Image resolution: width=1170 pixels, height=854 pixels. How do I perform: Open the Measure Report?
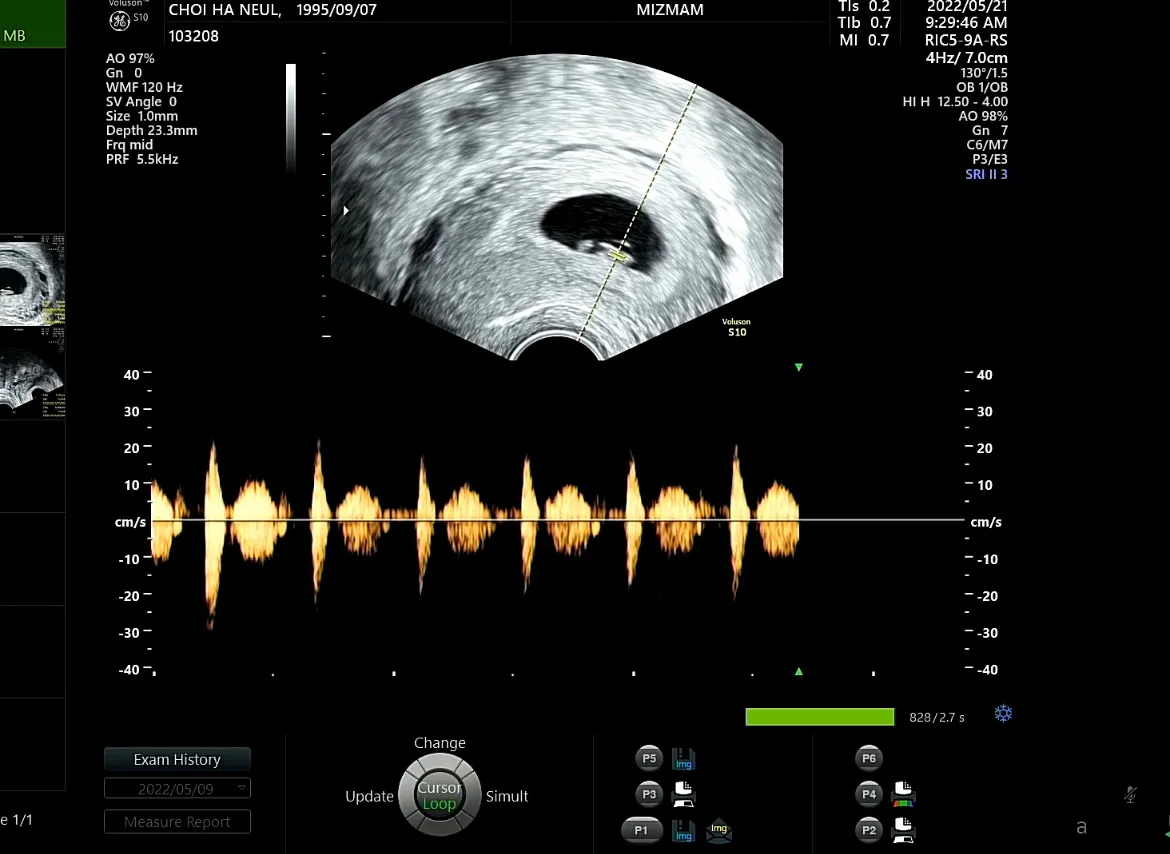click(178, 821)
